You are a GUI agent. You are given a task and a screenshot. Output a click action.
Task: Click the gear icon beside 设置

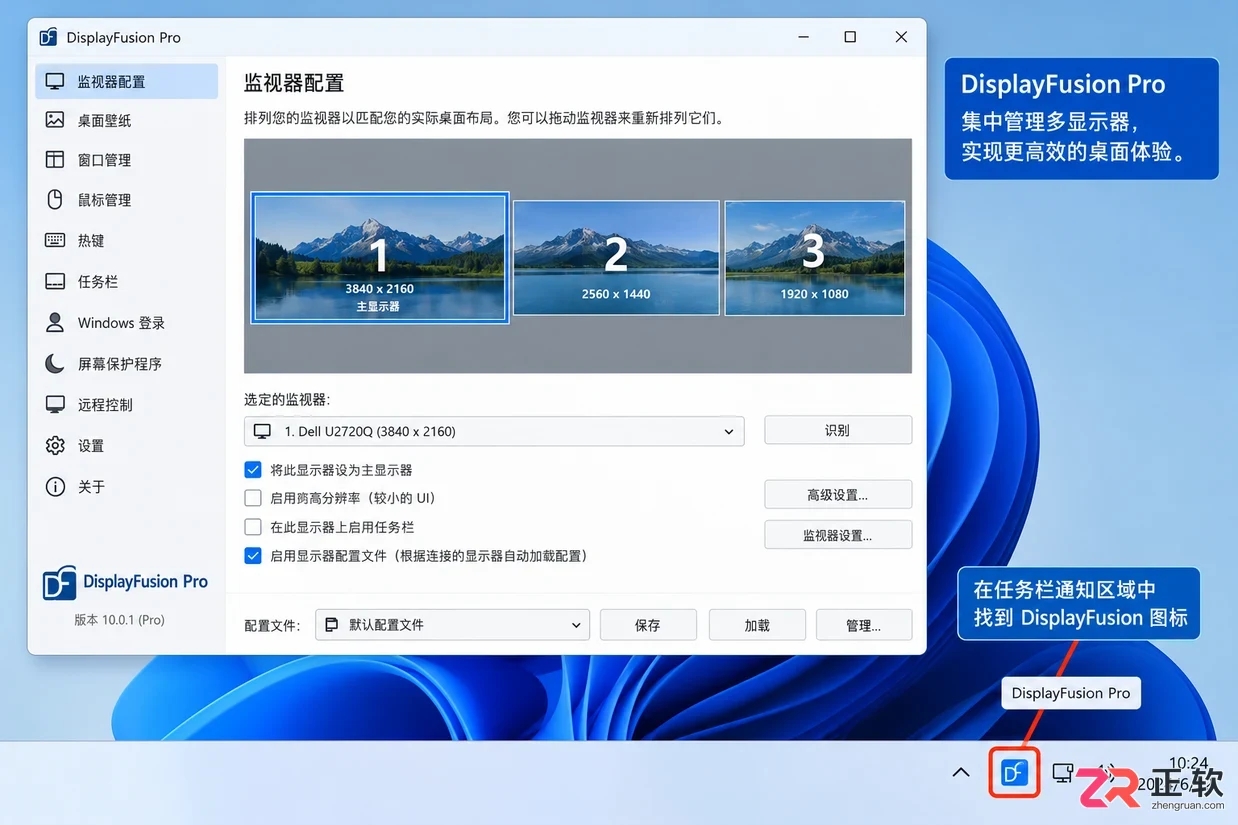coord(55,445)
